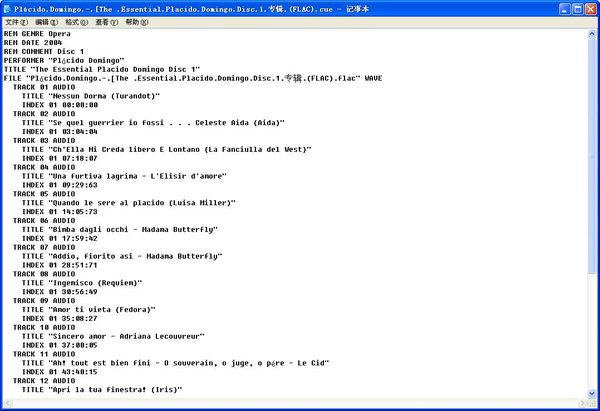Click the "TRACK 10 AUDIO" line
Screen dimensions: 600x411
coord(44,328)
